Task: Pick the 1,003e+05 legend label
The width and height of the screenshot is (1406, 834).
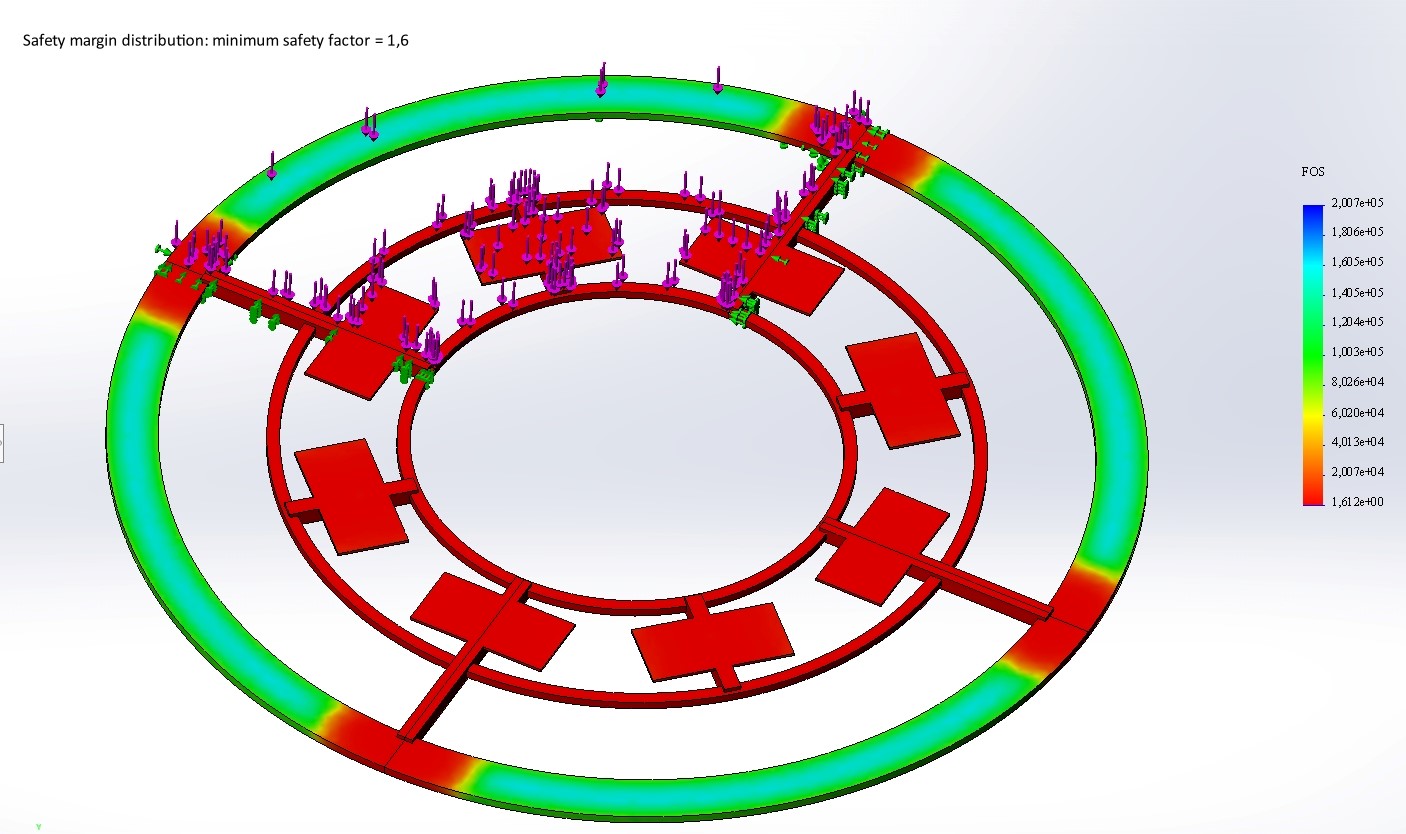Action: [x=1354, y=352]
